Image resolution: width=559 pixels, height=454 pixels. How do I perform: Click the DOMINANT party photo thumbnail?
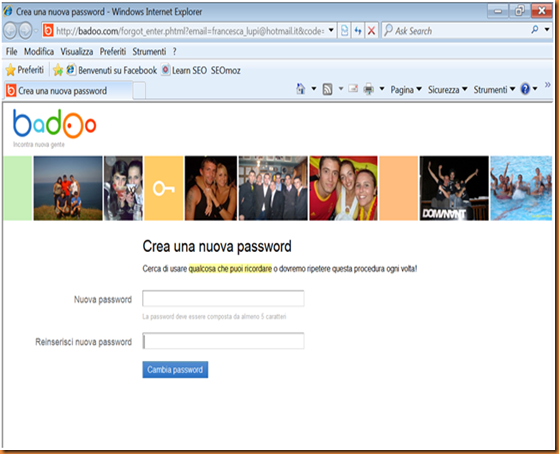pyautogui.click(x=454, y=188)
